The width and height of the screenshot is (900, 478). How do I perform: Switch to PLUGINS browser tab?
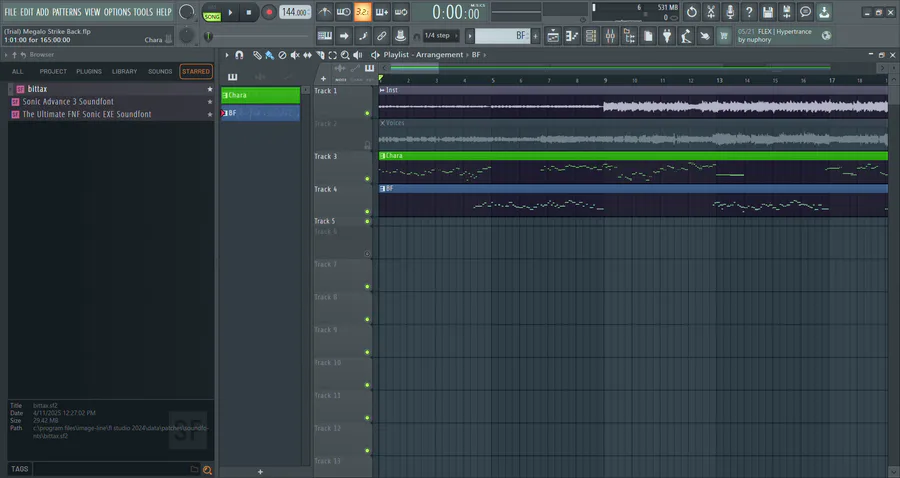(x=89, y=72)
